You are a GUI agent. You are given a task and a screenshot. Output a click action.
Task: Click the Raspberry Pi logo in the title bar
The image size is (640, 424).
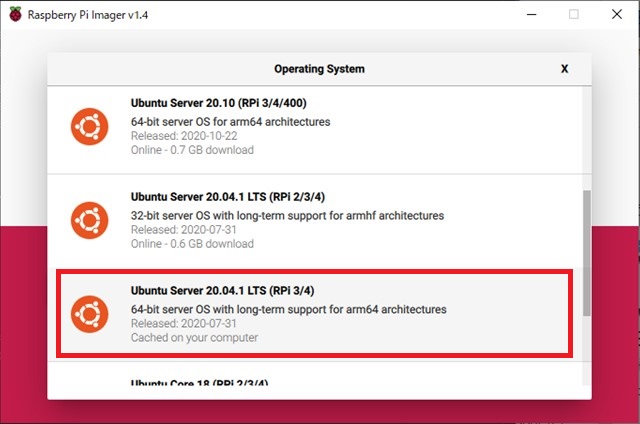pyautogui.click(x=16, y=14)
